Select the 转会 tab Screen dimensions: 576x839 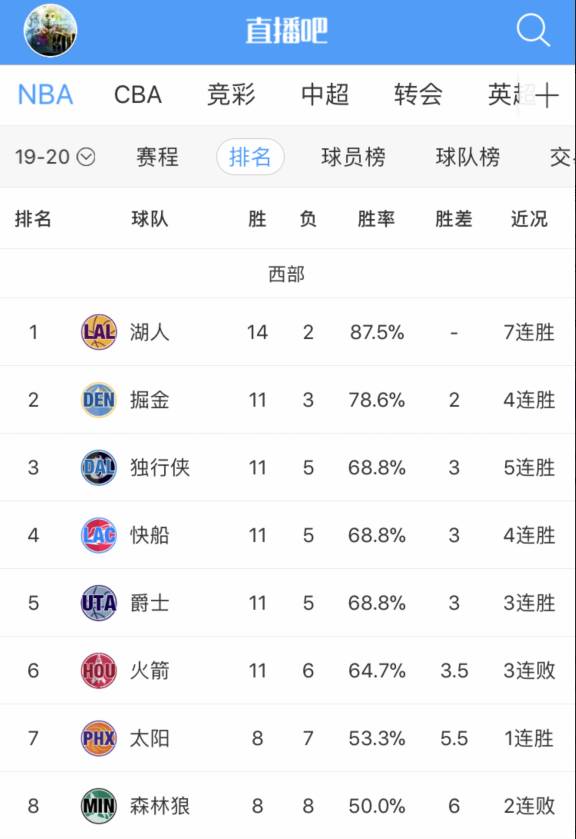(x=418, y=95)
